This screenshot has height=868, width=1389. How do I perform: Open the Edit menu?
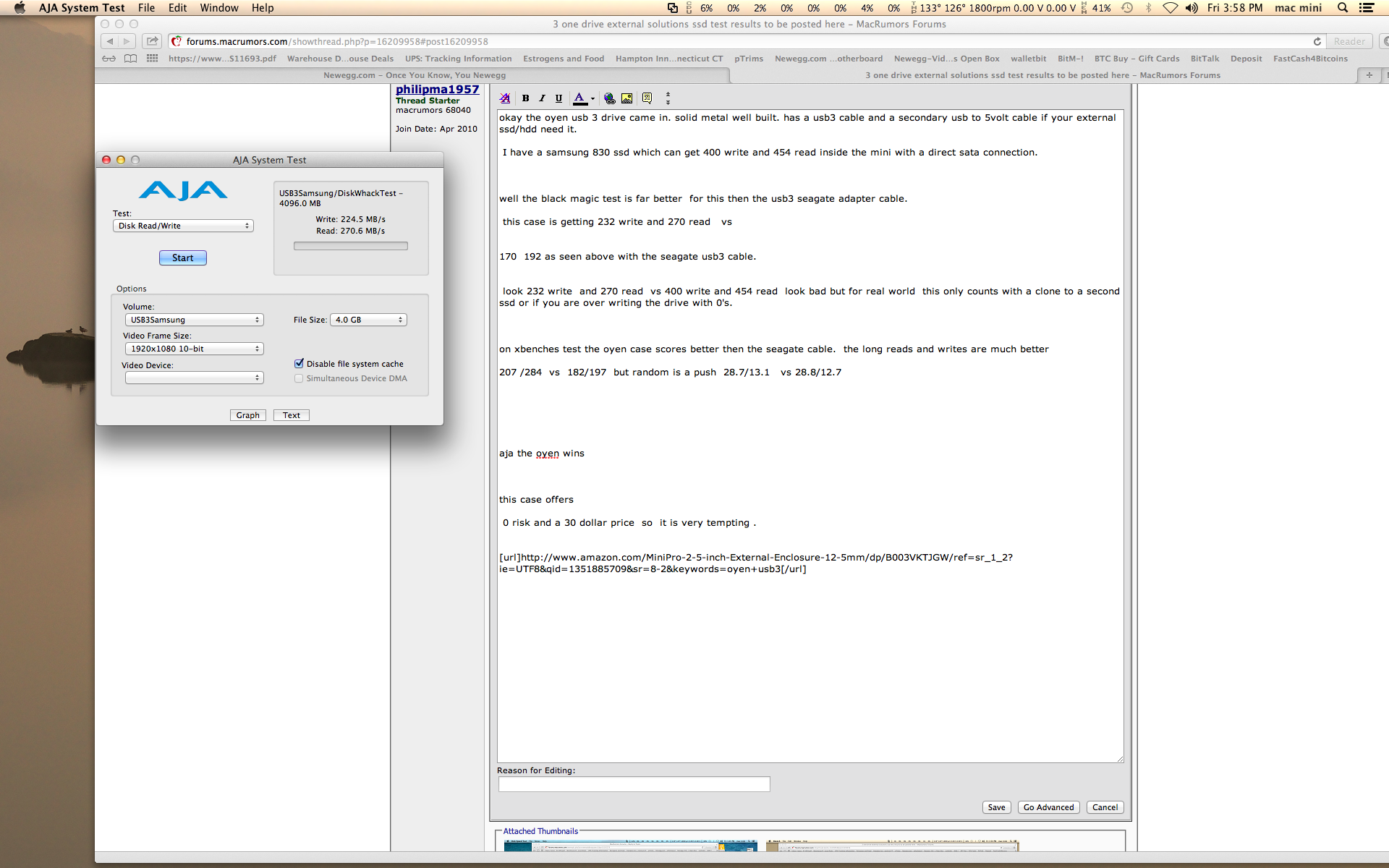177,8
